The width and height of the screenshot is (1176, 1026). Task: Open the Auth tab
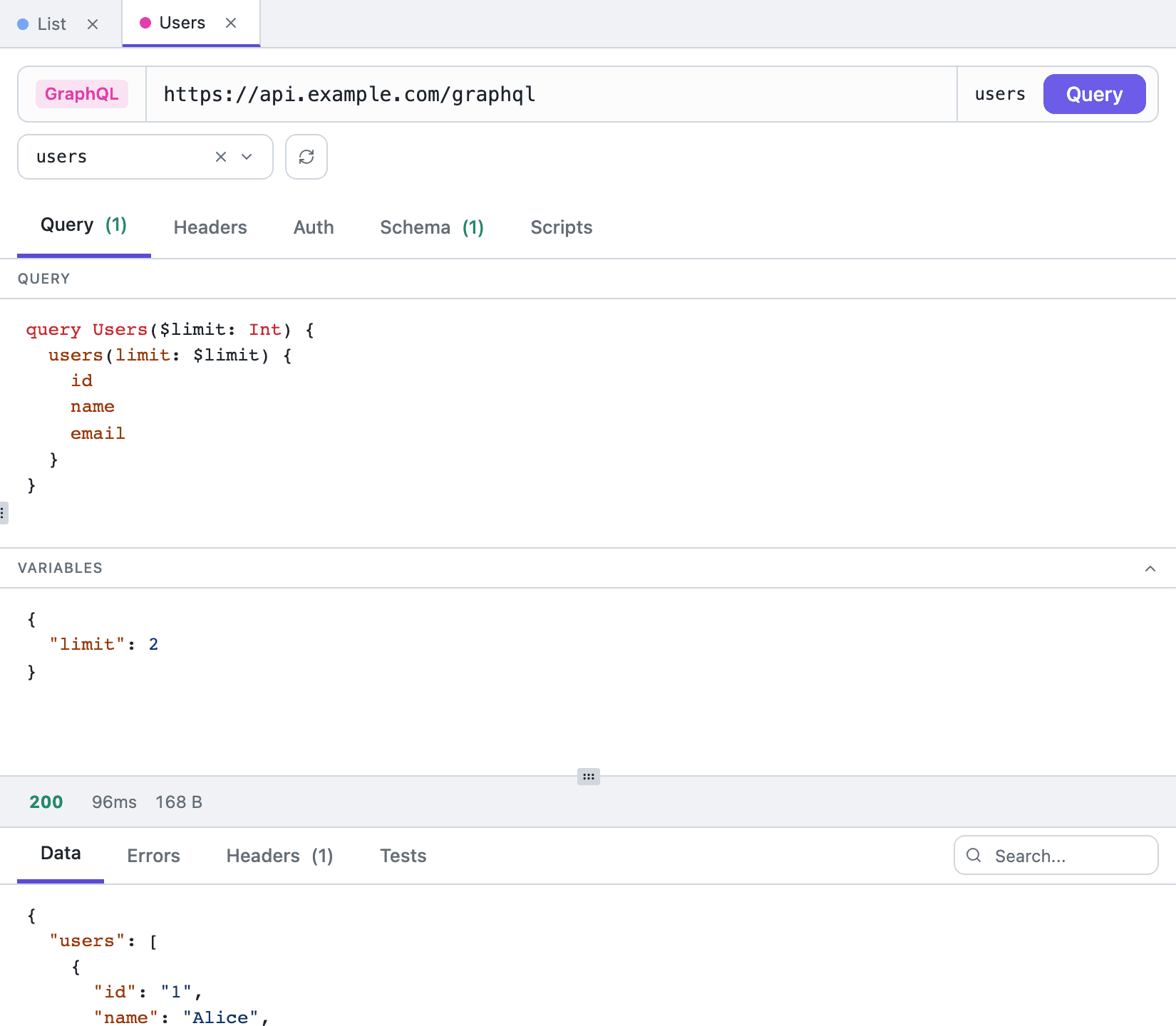(x=314, y=227)
